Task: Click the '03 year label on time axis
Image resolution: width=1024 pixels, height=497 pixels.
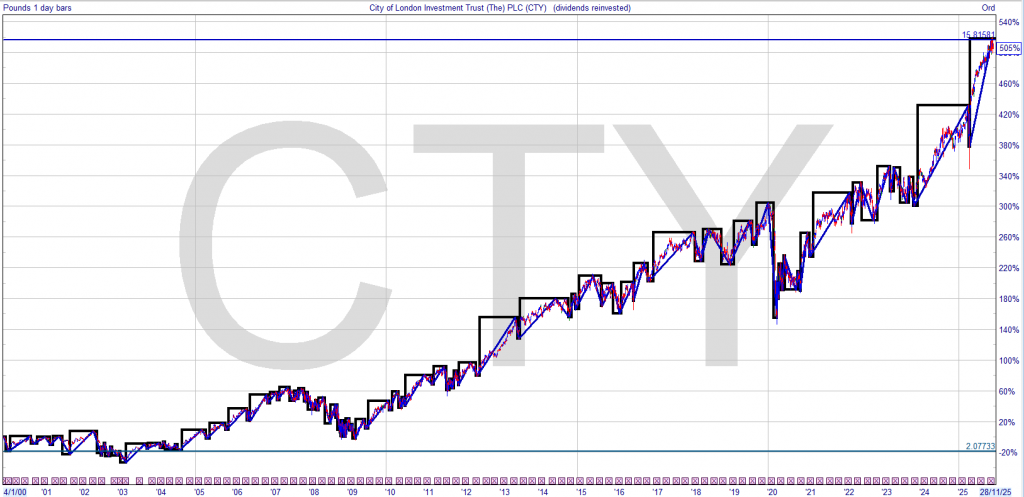Action: click(123, 492)
